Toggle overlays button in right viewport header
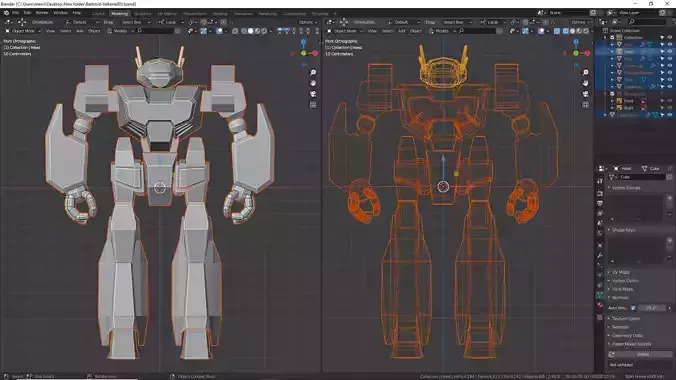Viewport: 676px width, 380px height. [x=541, y=31]
